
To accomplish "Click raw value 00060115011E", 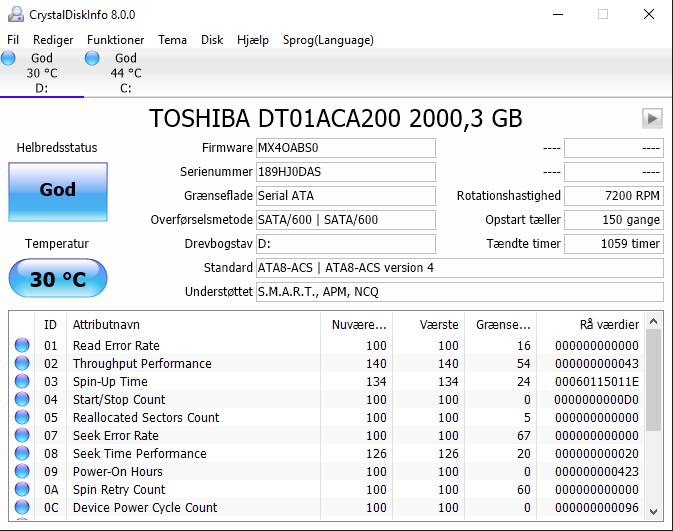I will click(x=597, y=382).
